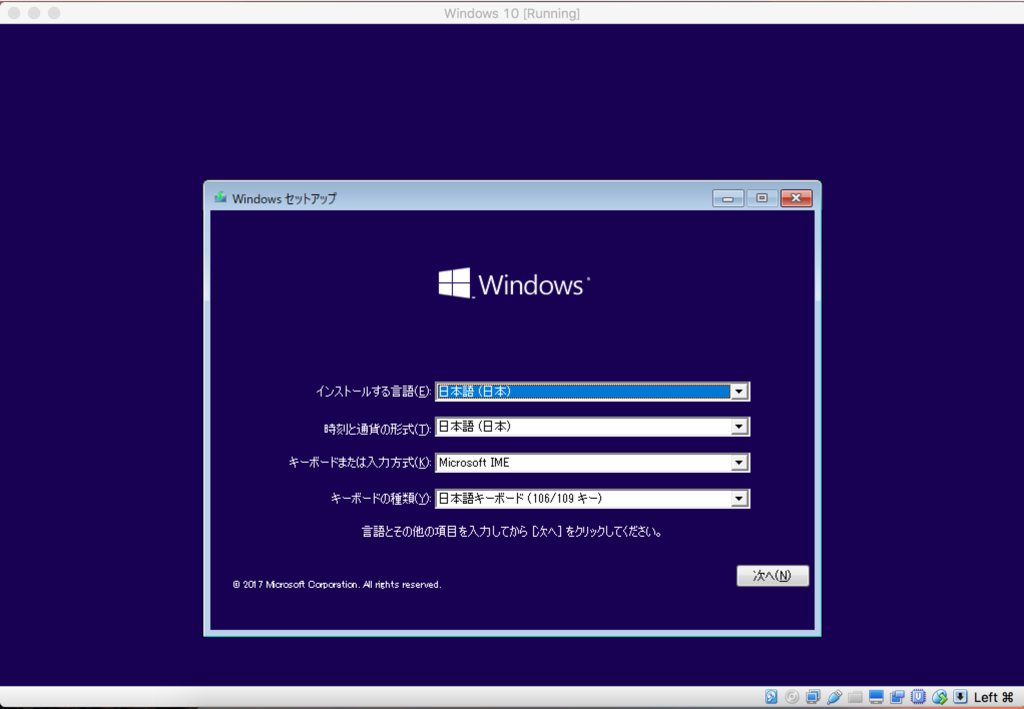1024x709 pixels.
Task: Minimize the Windows セットアップ window
Action: 727,198
